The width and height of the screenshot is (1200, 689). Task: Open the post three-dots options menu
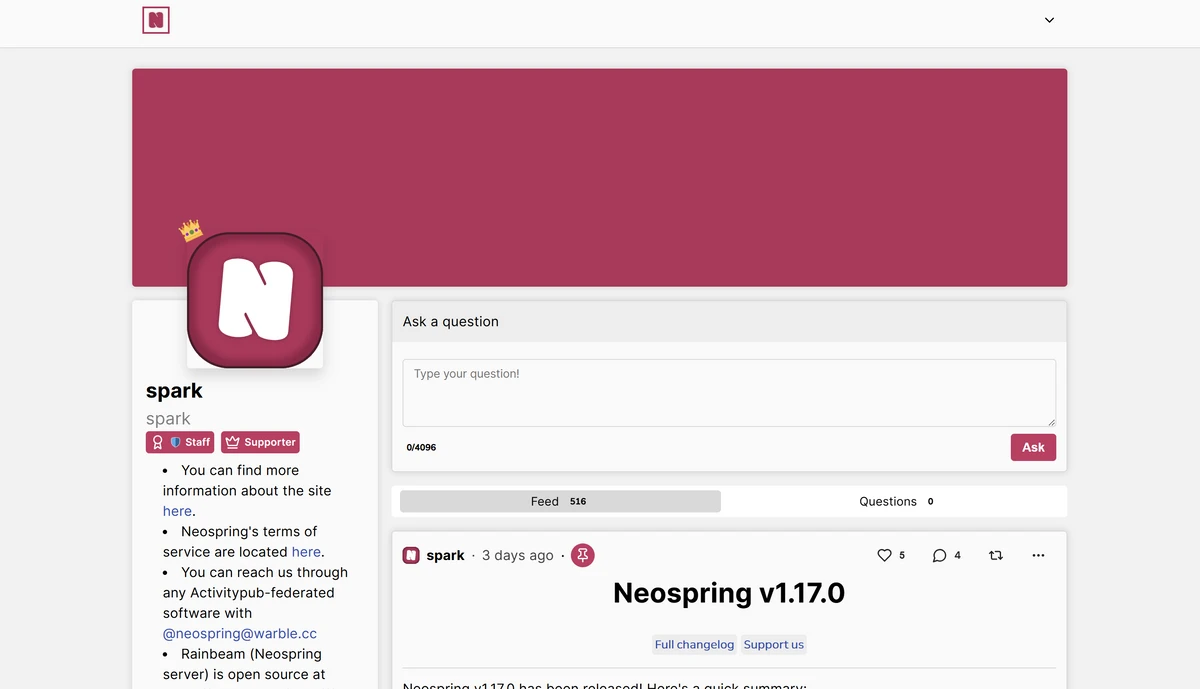(x=1038, y=555)
